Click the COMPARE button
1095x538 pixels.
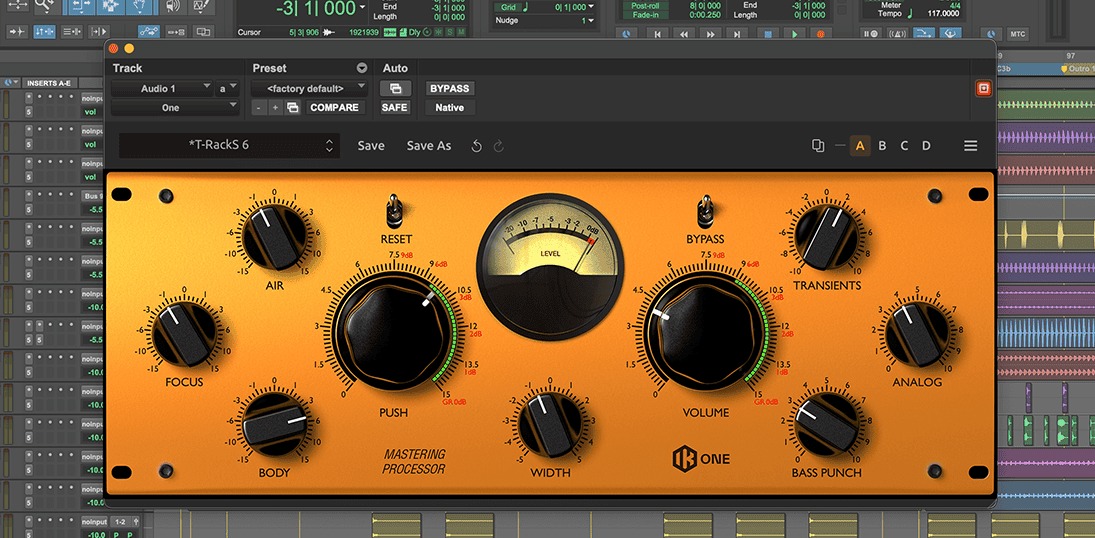[335, 108]
